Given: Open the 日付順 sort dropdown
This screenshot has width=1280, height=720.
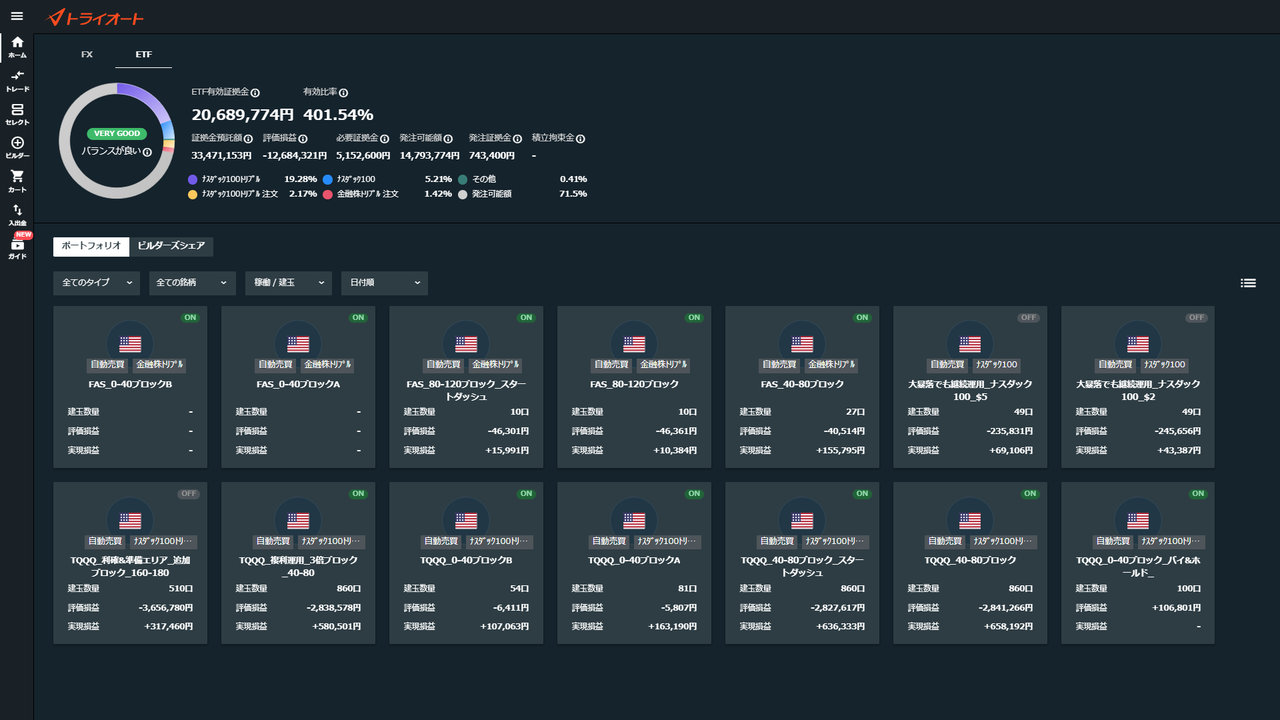Looking at the screenshot, I should click(385, 283).
